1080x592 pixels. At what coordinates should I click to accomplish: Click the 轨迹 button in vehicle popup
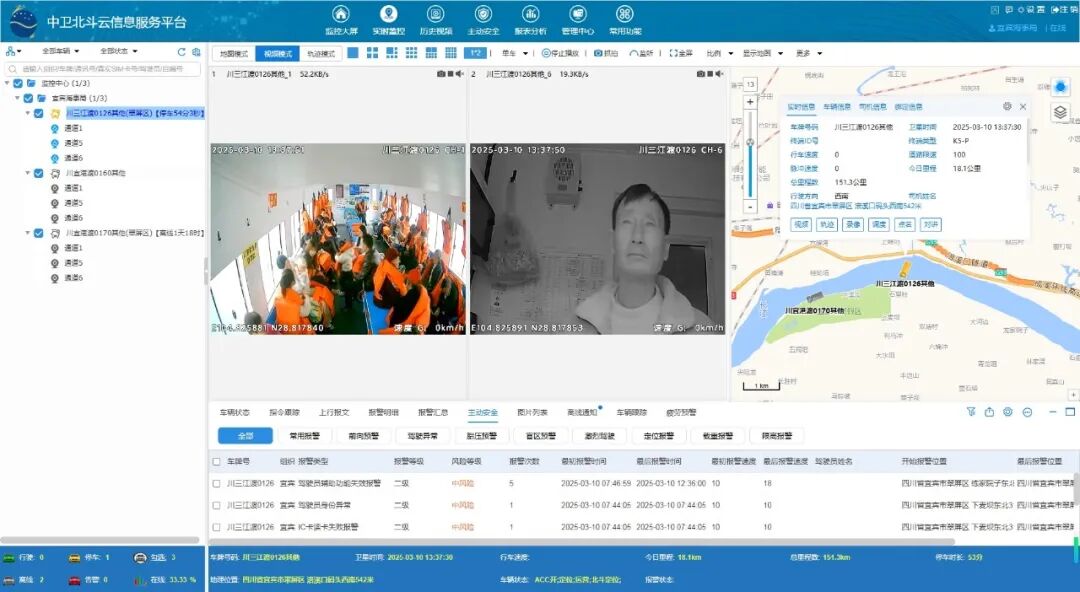(x=827, y=225)
